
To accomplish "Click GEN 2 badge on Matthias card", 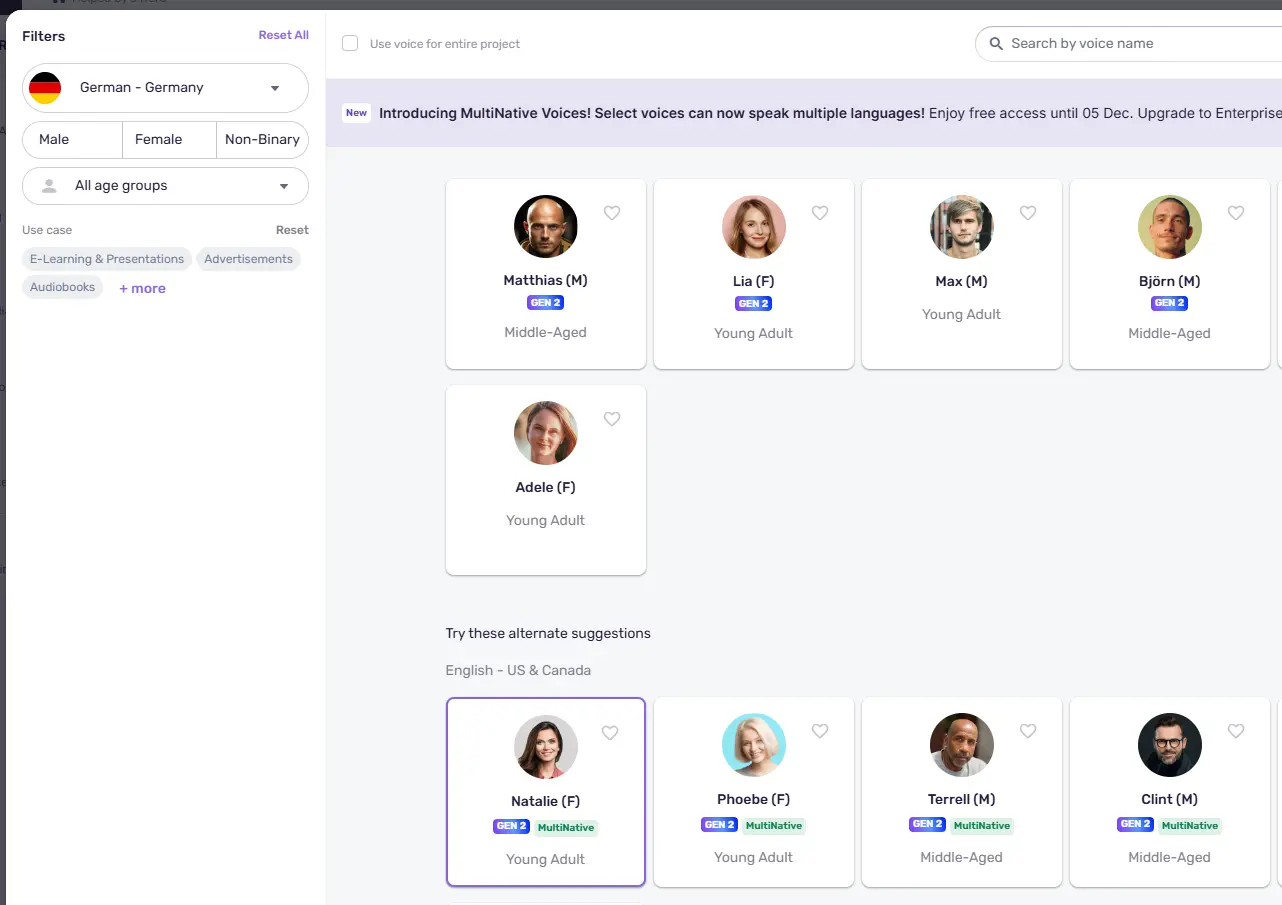I will [546, 303].
